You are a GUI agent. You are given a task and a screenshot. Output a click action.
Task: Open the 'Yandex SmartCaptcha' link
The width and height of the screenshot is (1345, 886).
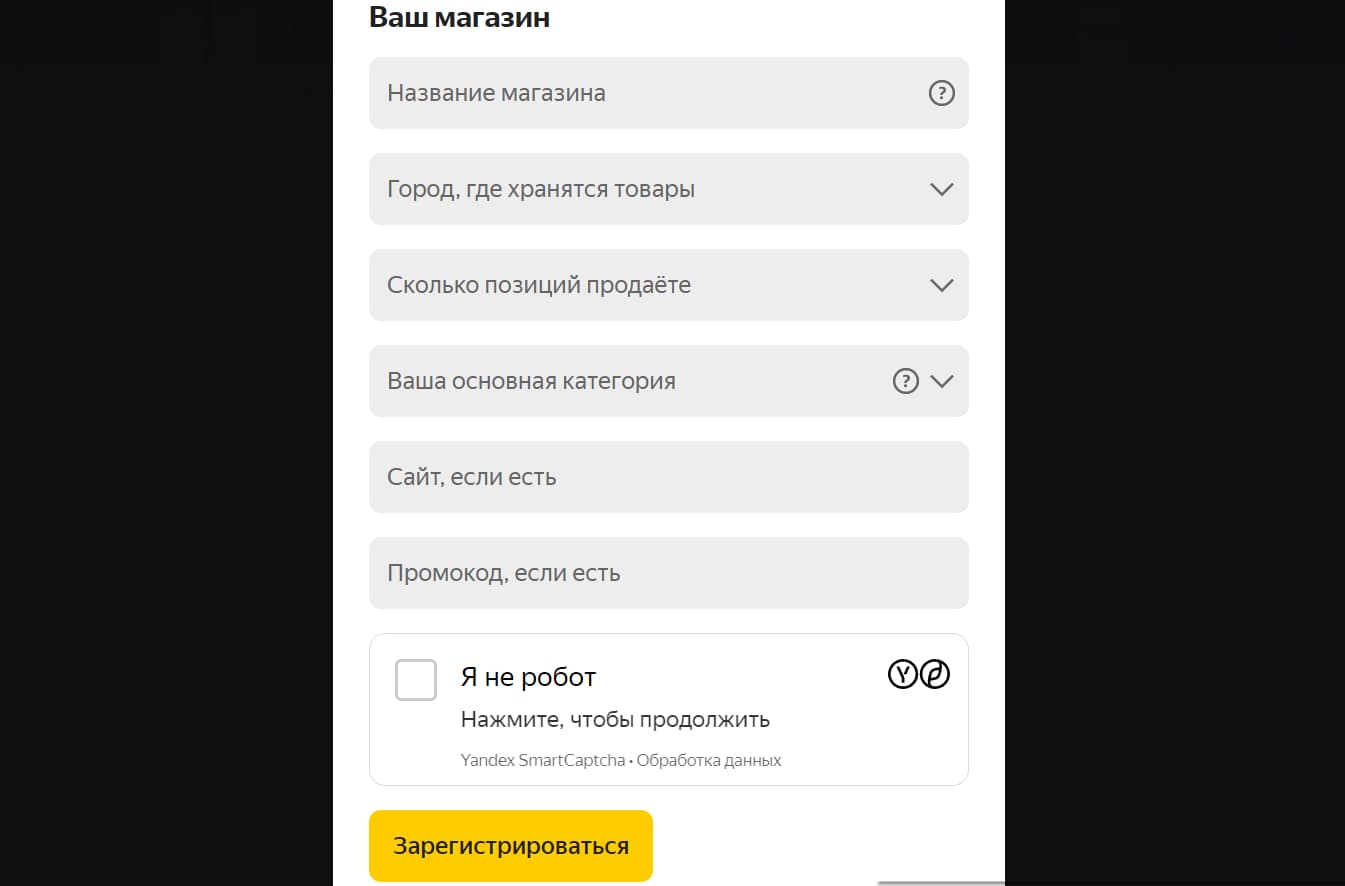coord(544,760)
